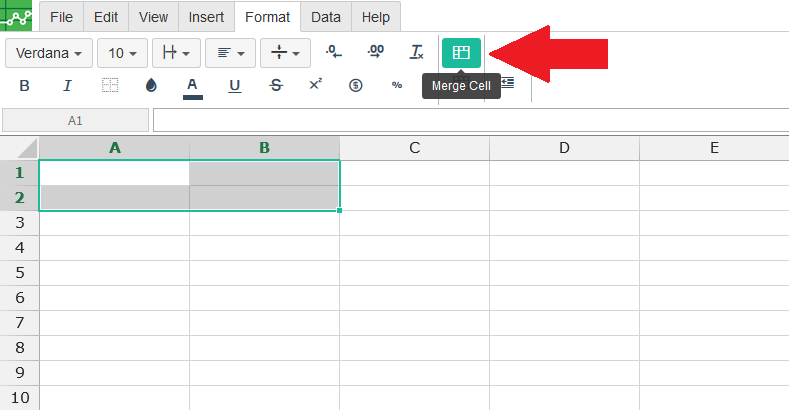Toggle underline formatting
The height and width of the screenshot is (410, 789).
tap(234, 86)
